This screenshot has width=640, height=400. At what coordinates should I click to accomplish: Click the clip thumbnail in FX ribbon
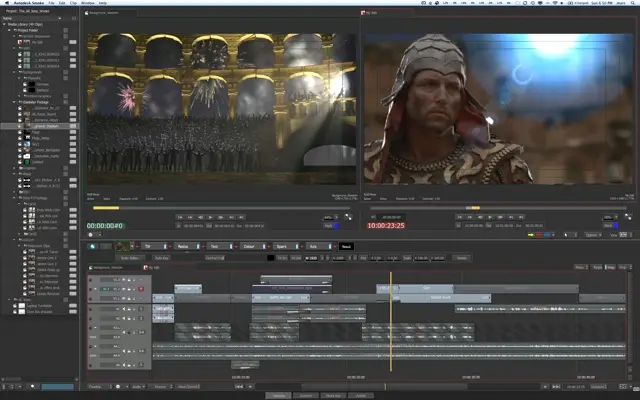[x=123, y=246]
